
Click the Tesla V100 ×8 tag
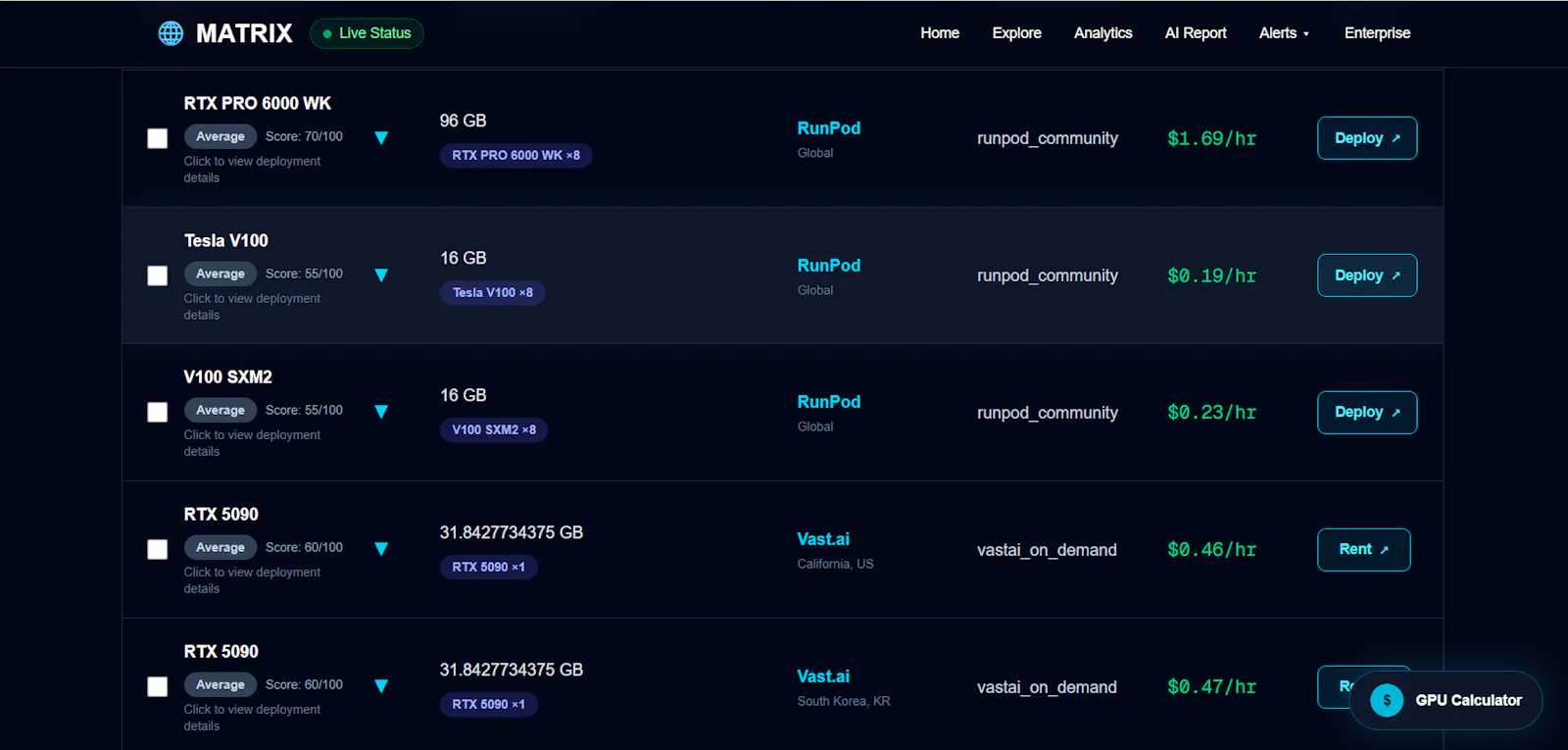click(492, 292)
